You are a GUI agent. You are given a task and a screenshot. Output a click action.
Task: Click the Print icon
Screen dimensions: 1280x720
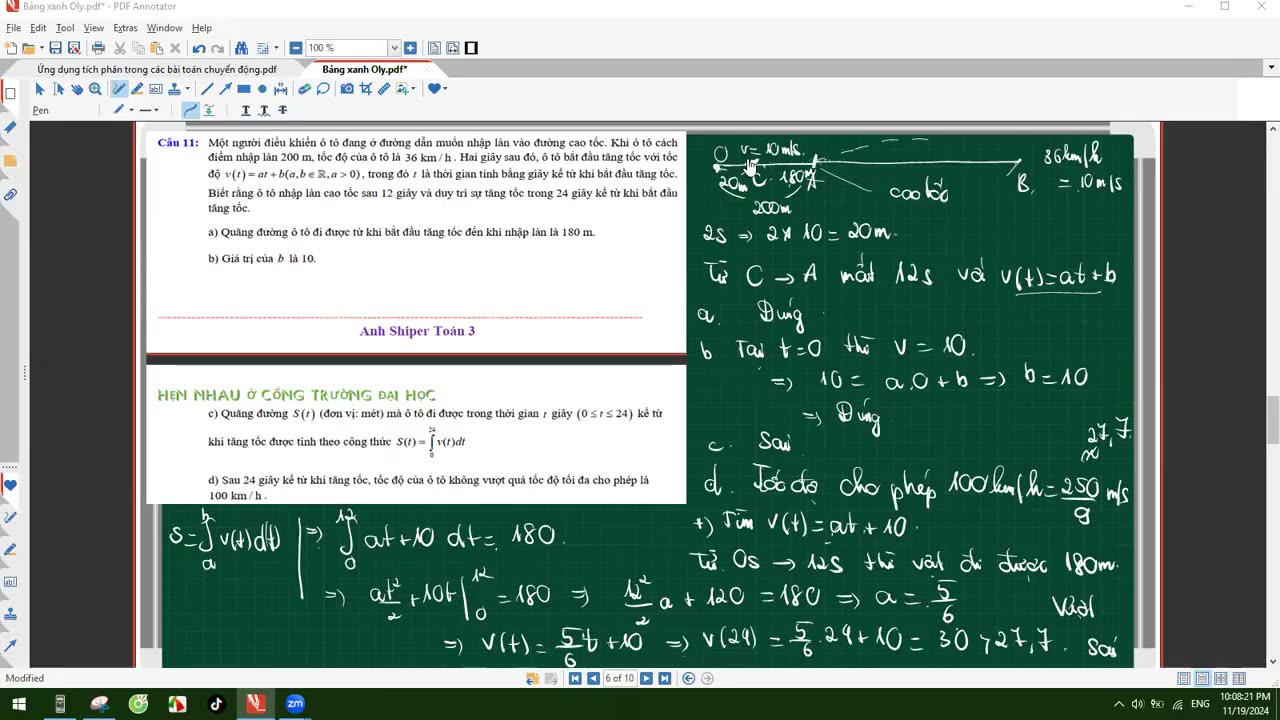tap(98, 48)
